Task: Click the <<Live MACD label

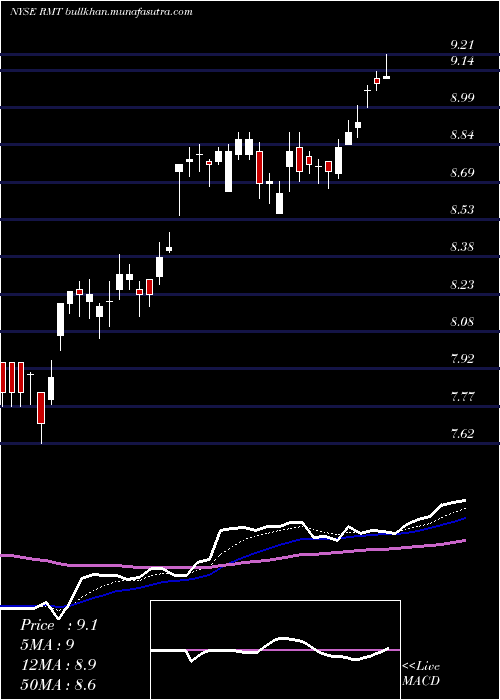Action: coord(421,674)
